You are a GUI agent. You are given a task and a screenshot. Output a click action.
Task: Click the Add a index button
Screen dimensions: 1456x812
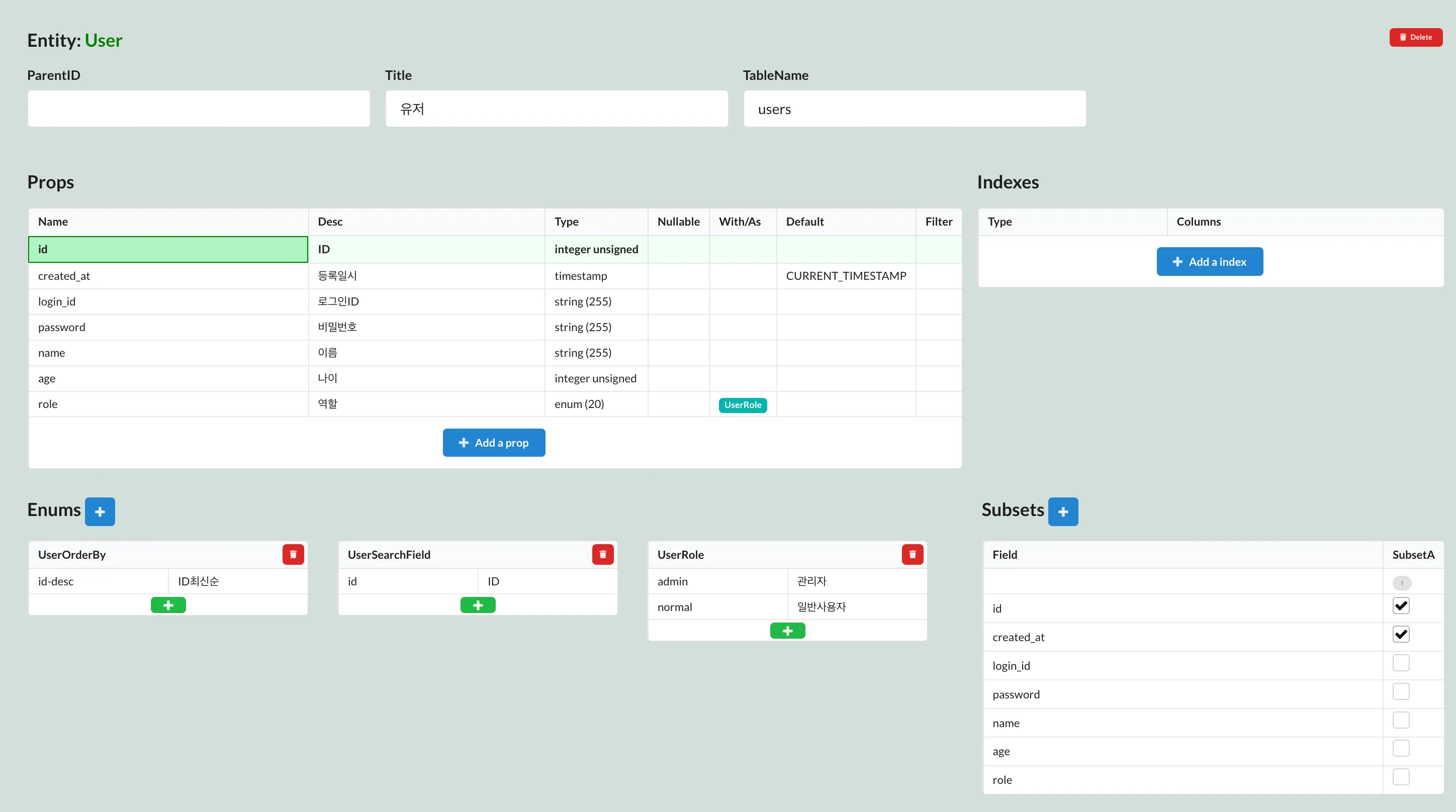[1210, 261]
